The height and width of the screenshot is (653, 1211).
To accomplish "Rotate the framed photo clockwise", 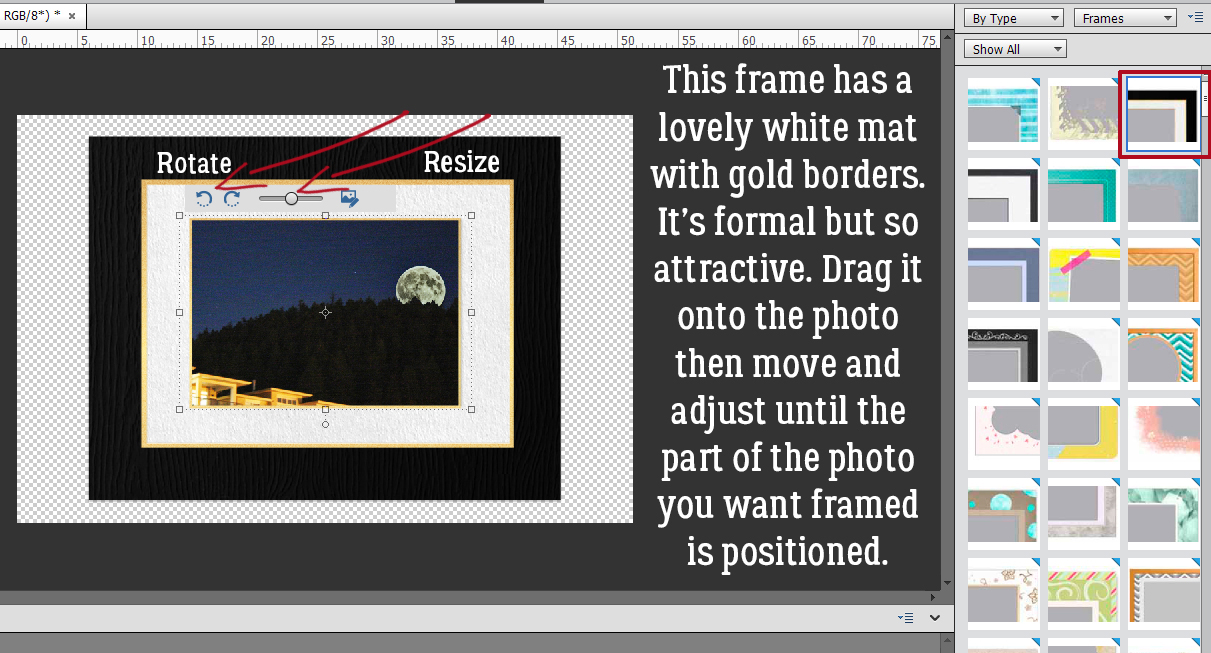I will [232, 198].
